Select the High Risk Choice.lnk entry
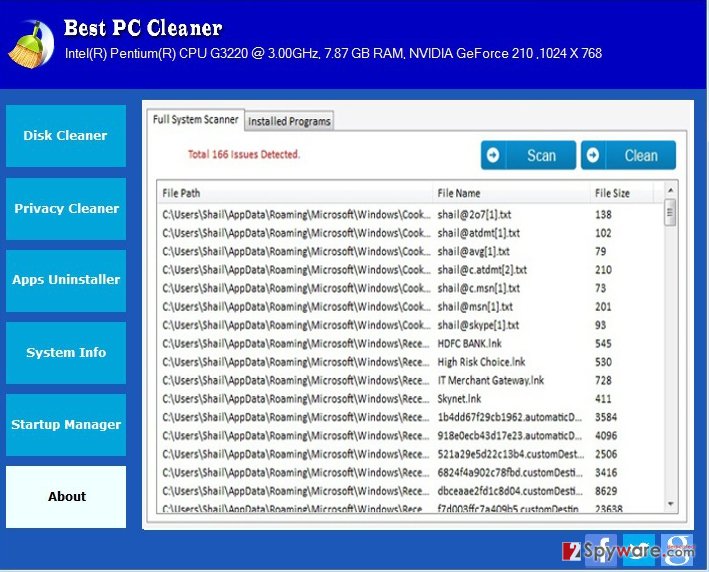 coord(411,362)
